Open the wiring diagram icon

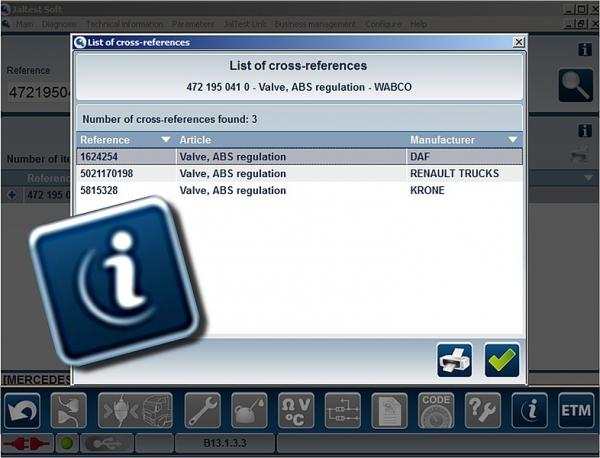[342, 411]
